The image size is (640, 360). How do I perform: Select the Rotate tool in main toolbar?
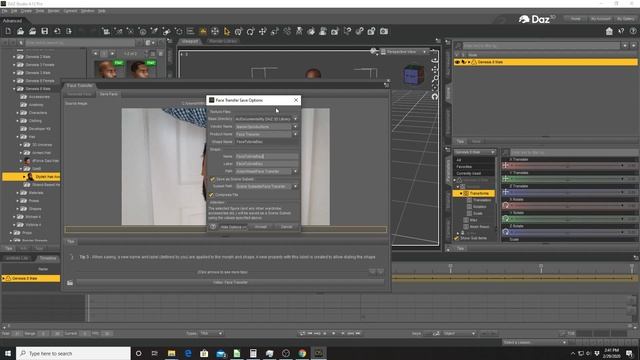(251, 31)
